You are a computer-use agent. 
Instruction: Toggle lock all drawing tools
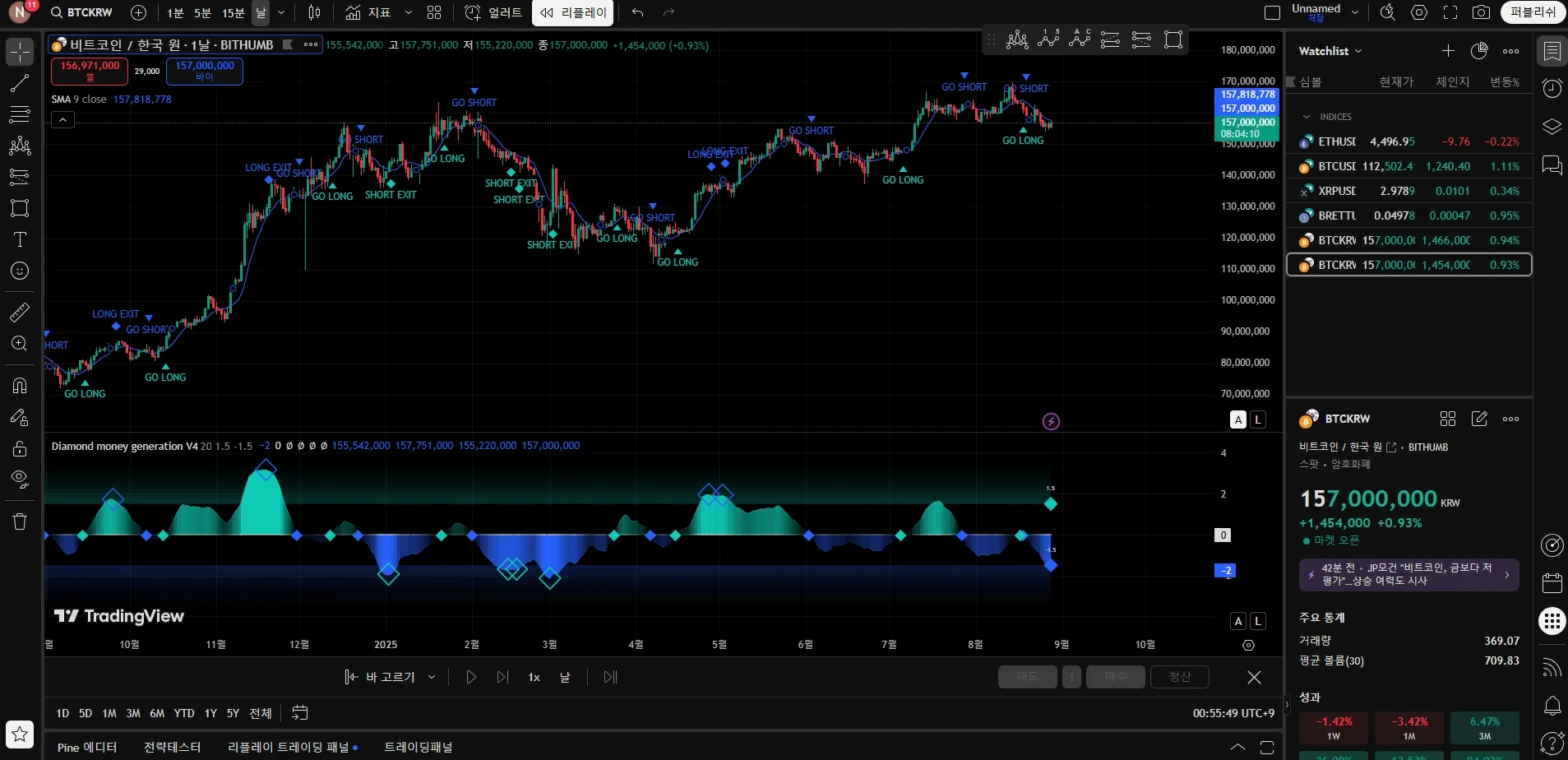(x=20, y=448)
